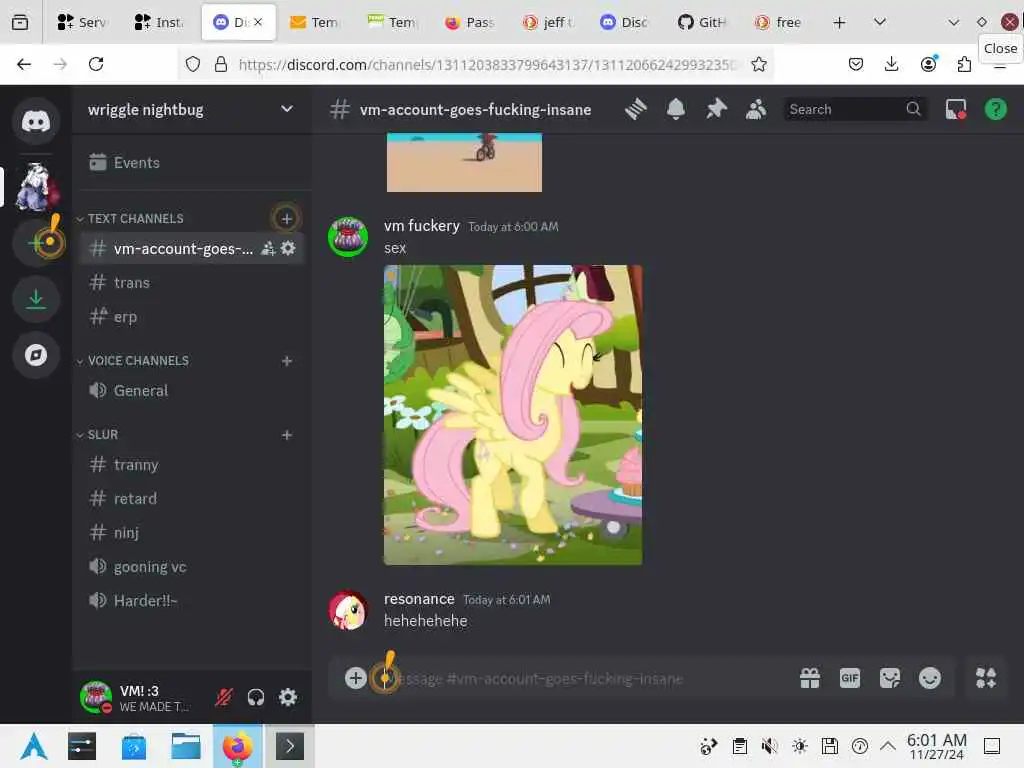Show Pinned Messages

716,109
